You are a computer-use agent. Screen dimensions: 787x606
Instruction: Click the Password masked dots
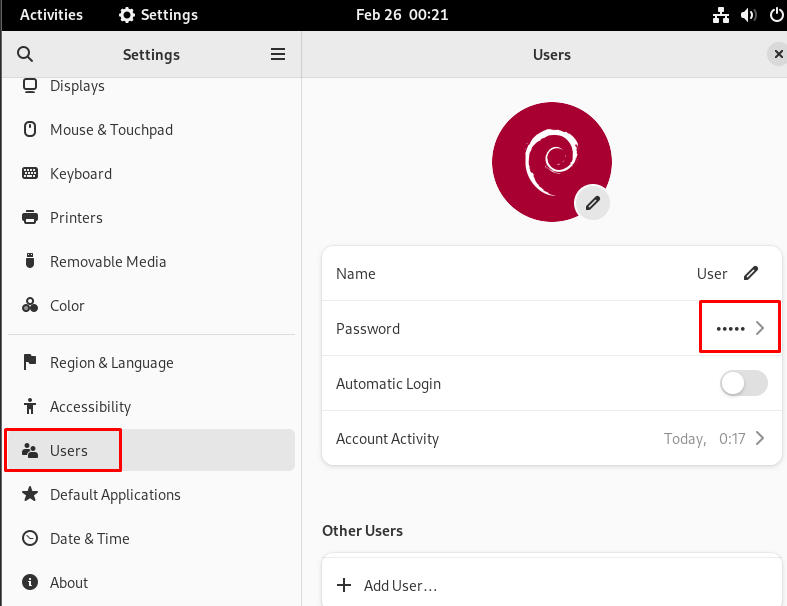(x=730, y=329)
